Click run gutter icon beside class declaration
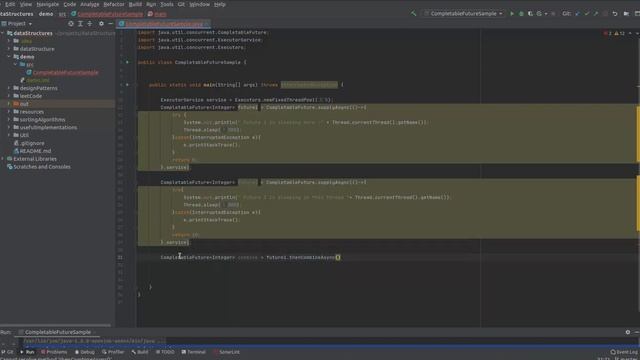640x360 pixels. (127, 62)
